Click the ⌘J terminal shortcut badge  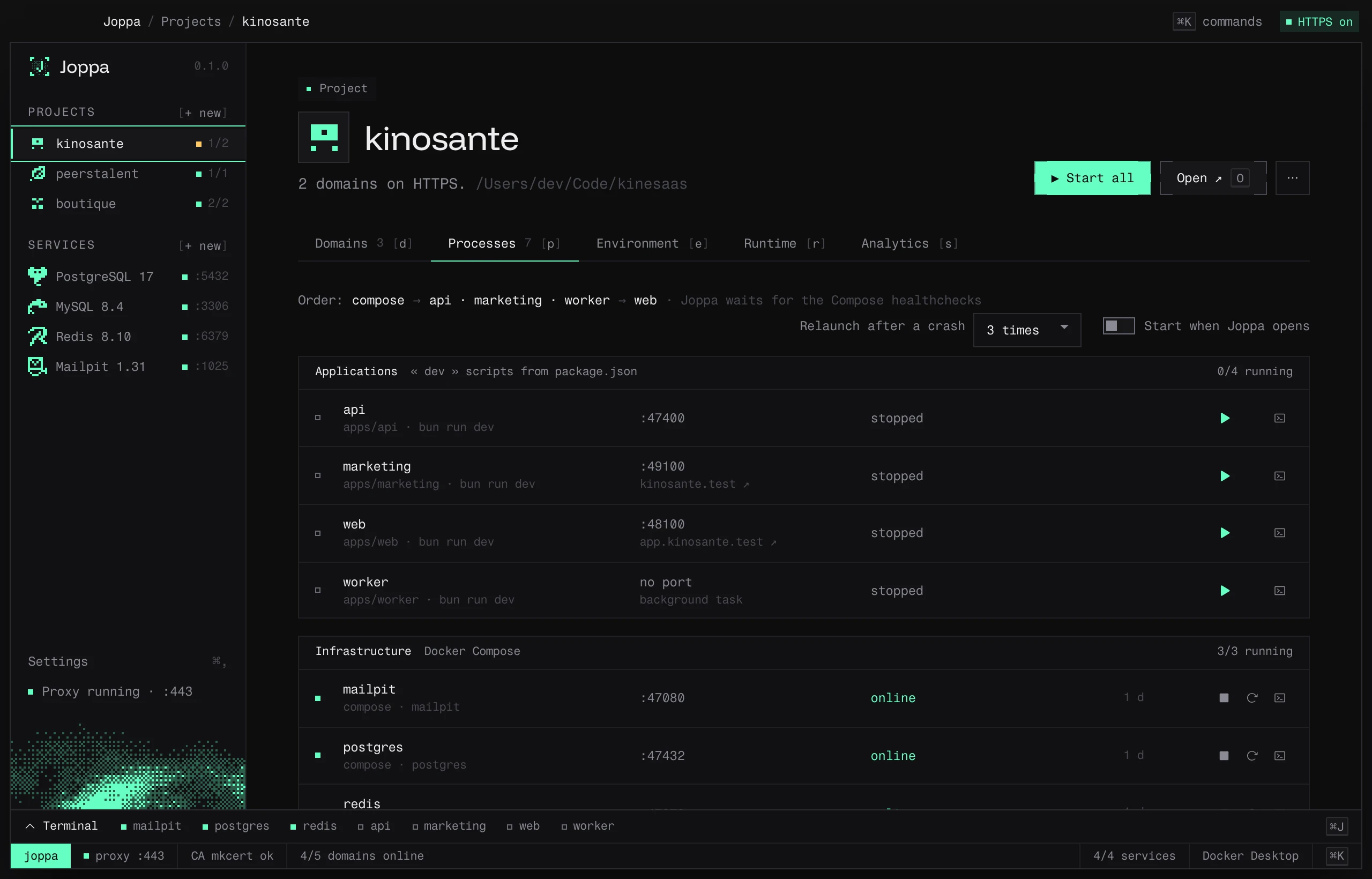(x=1336, y=826)
